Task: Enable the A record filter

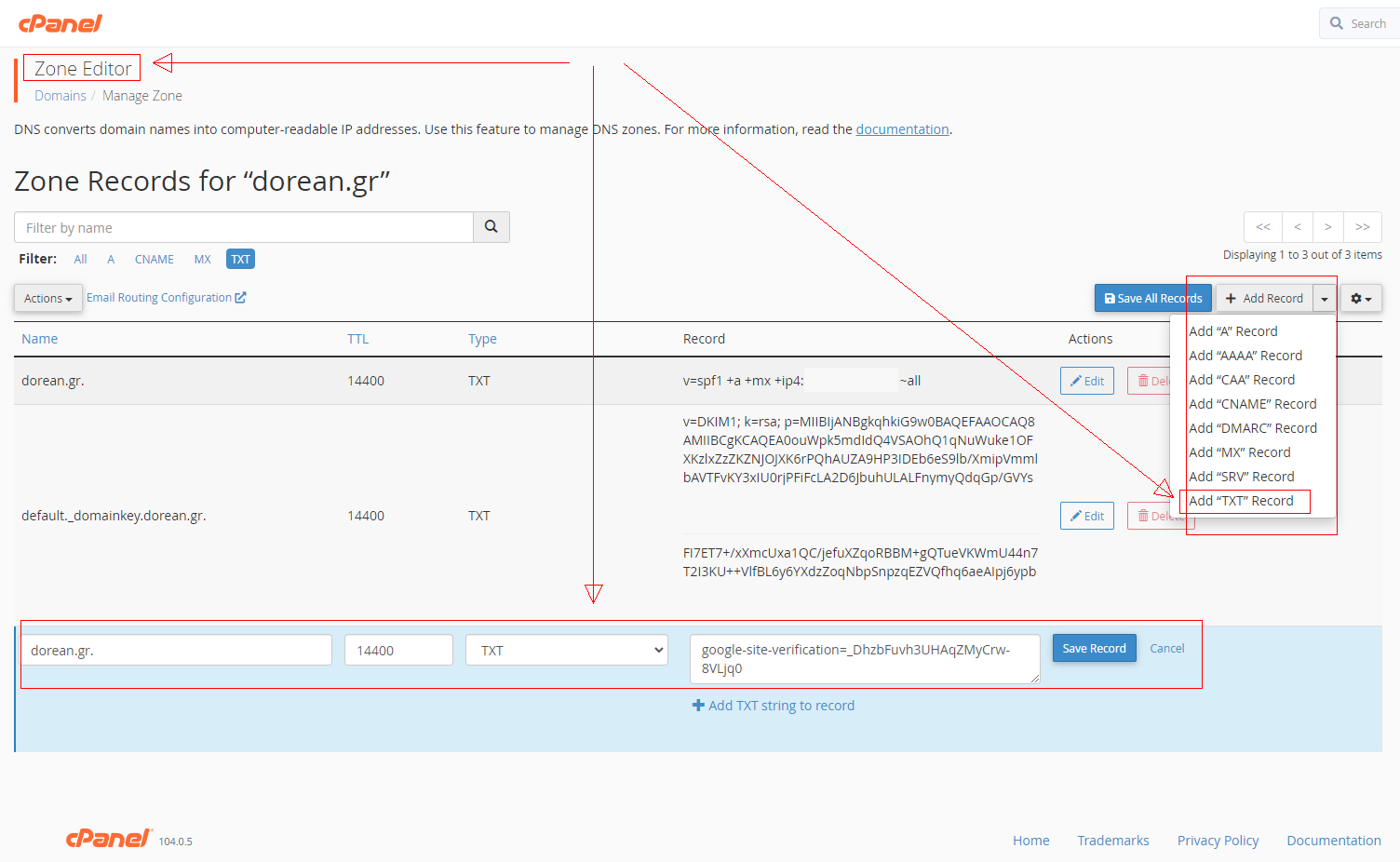Action: (x=110, y=259)
